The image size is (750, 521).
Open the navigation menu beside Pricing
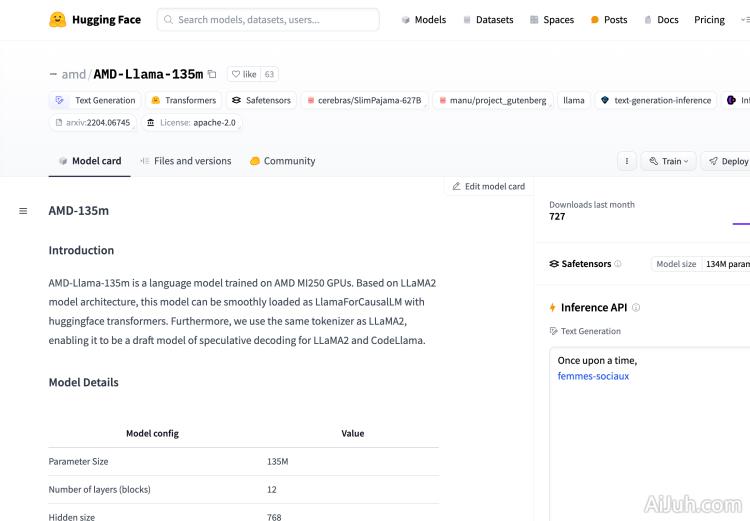coord(738,20)
